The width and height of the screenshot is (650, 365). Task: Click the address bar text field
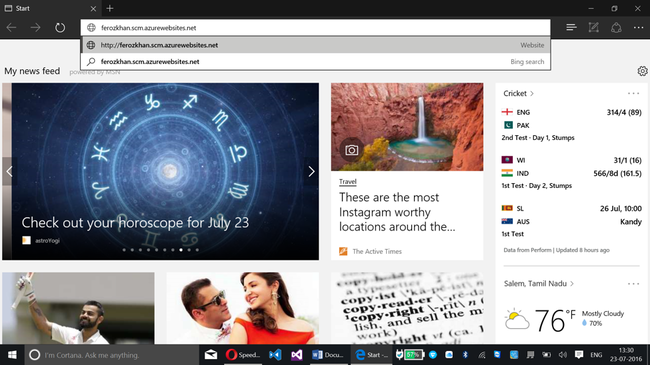tap(315, 28)
